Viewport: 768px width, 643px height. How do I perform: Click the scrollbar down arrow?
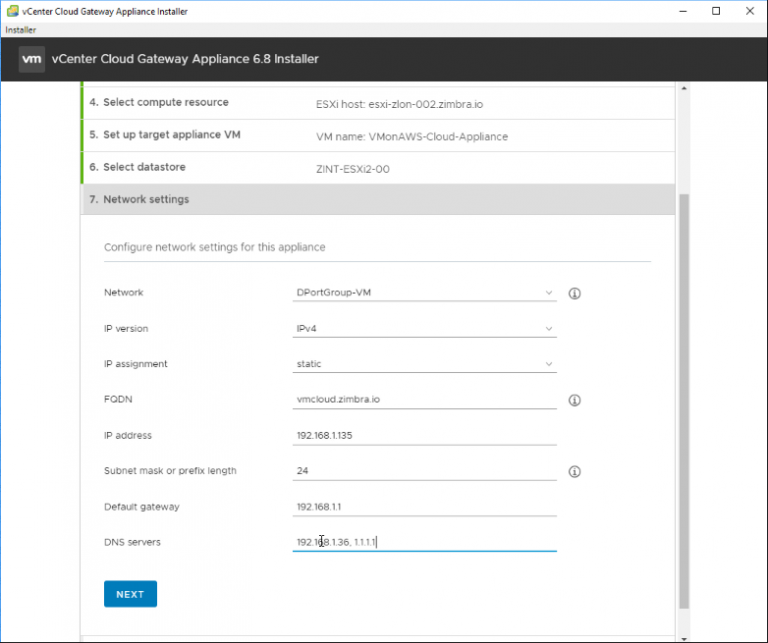[684, 638]
